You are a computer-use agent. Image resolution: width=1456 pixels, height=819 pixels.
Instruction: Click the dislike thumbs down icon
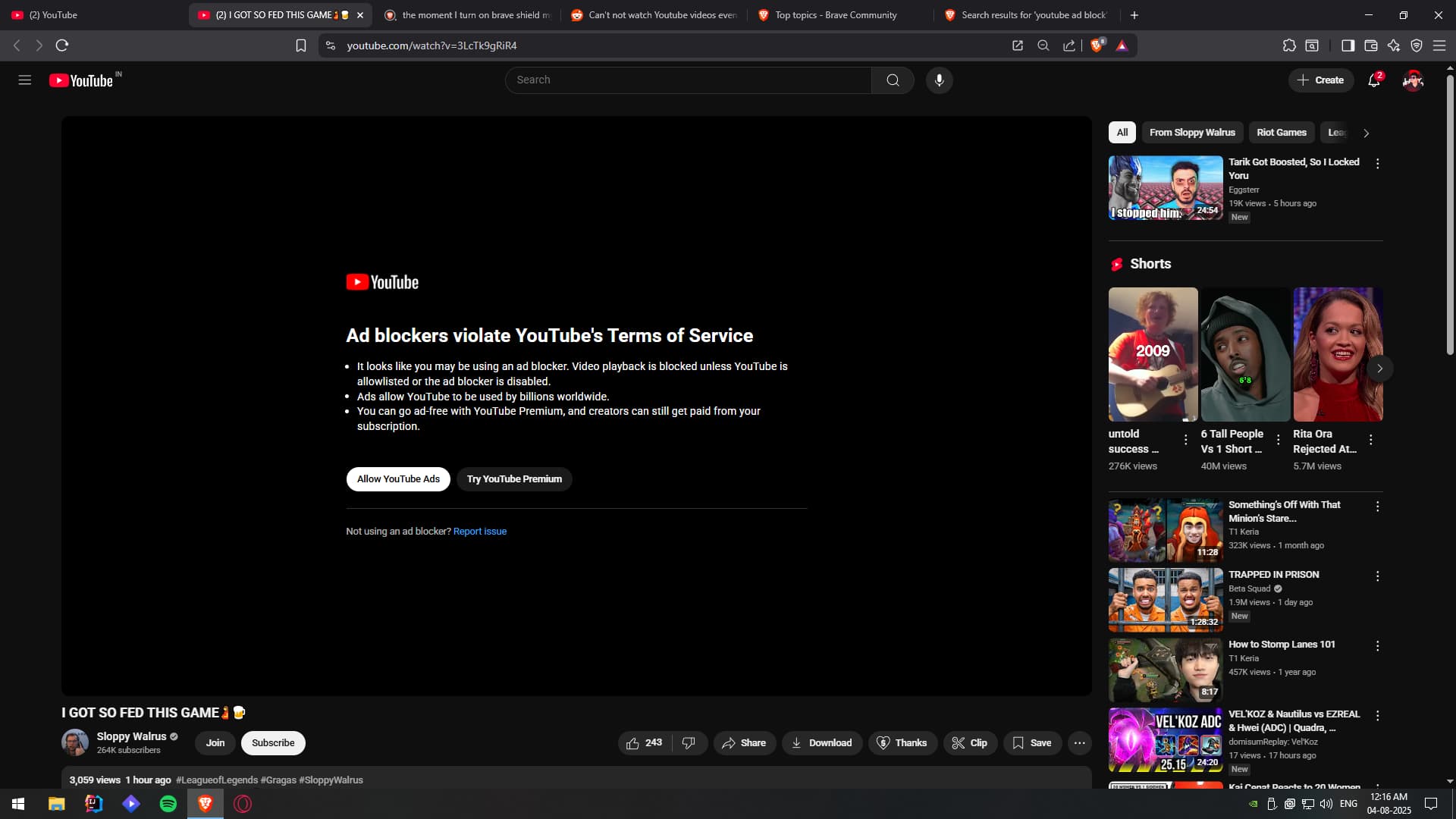click(689, 743)
